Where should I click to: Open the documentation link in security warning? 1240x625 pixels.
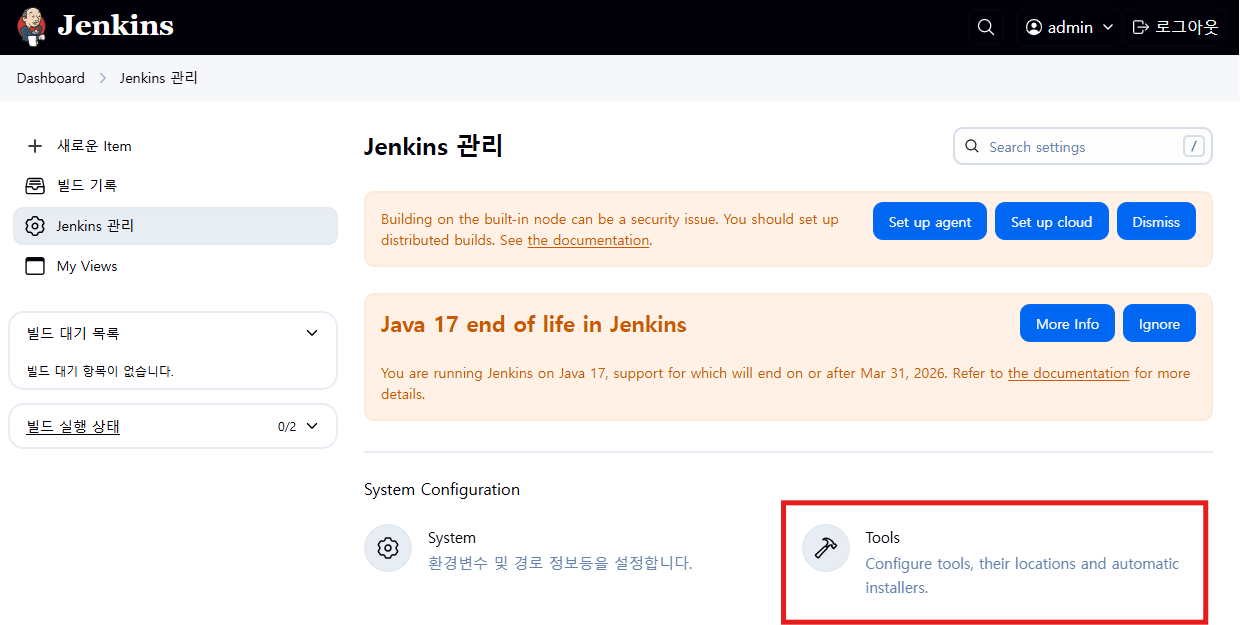pyautogui.click(x=588, y=240)
